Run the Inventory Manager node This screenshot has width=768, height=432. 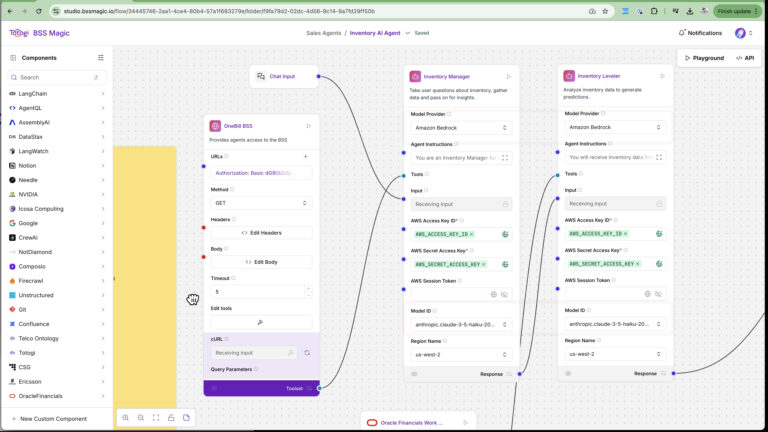tap(508, 76)
